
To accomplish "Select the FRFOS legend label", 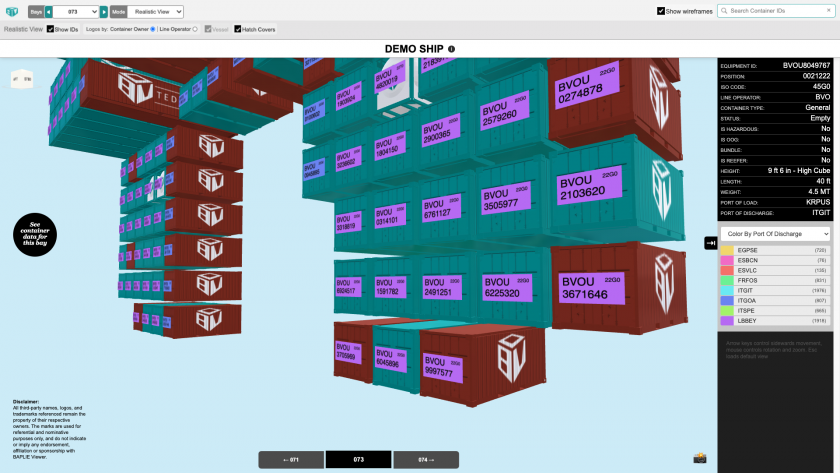I will click(747, 280).
